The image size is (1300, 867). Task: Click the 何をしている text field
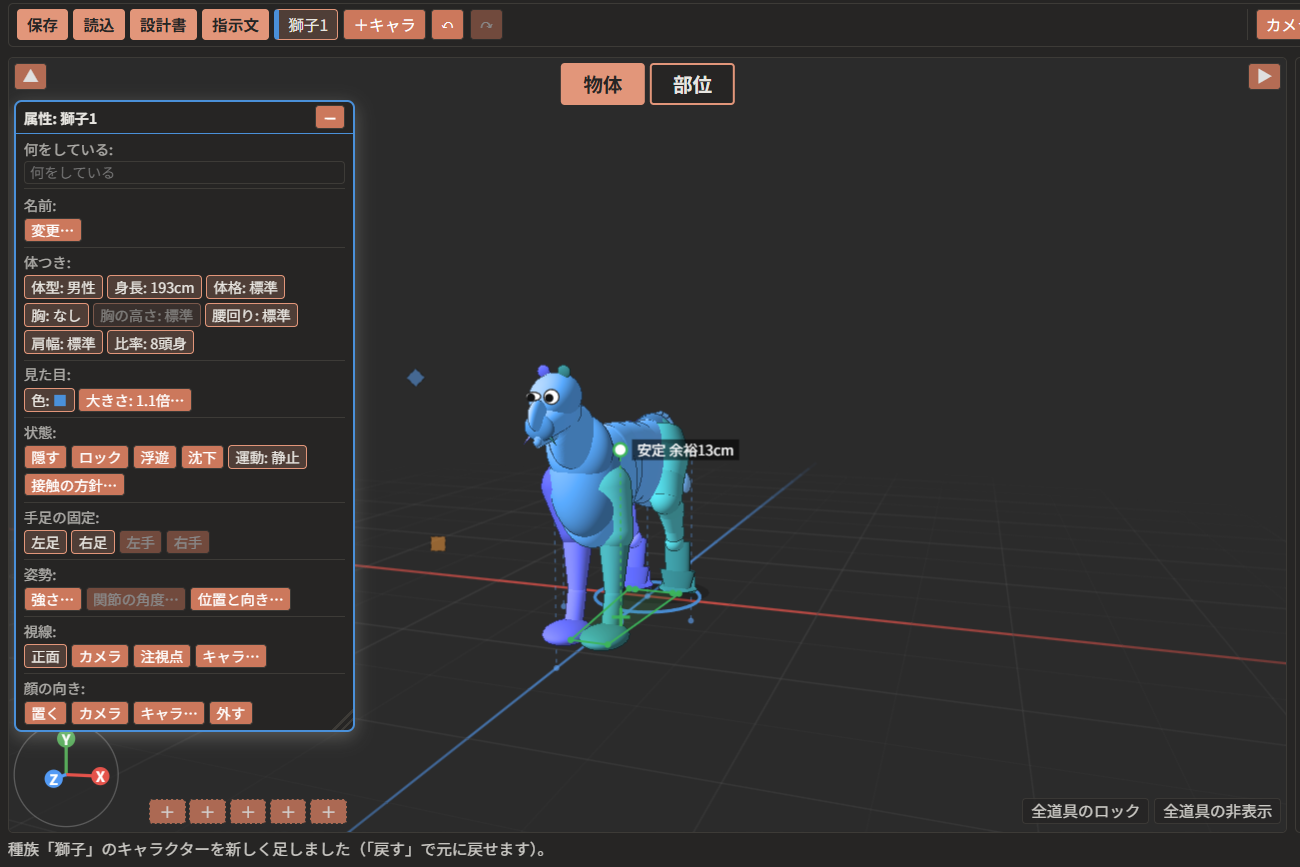coord(184,172)
